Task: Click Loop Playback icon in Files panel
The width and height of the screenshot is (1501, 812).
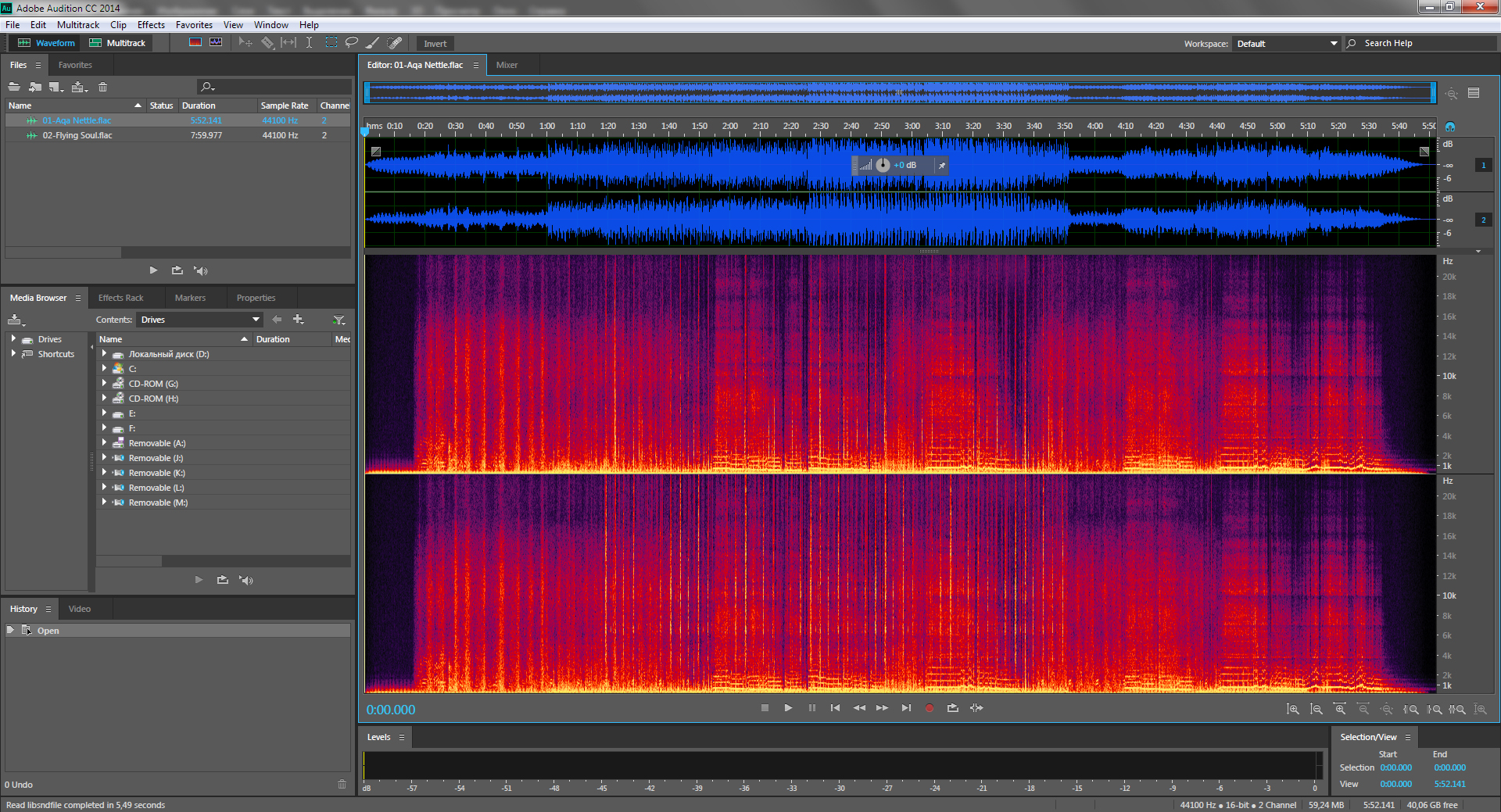Action: coord(177,270)
